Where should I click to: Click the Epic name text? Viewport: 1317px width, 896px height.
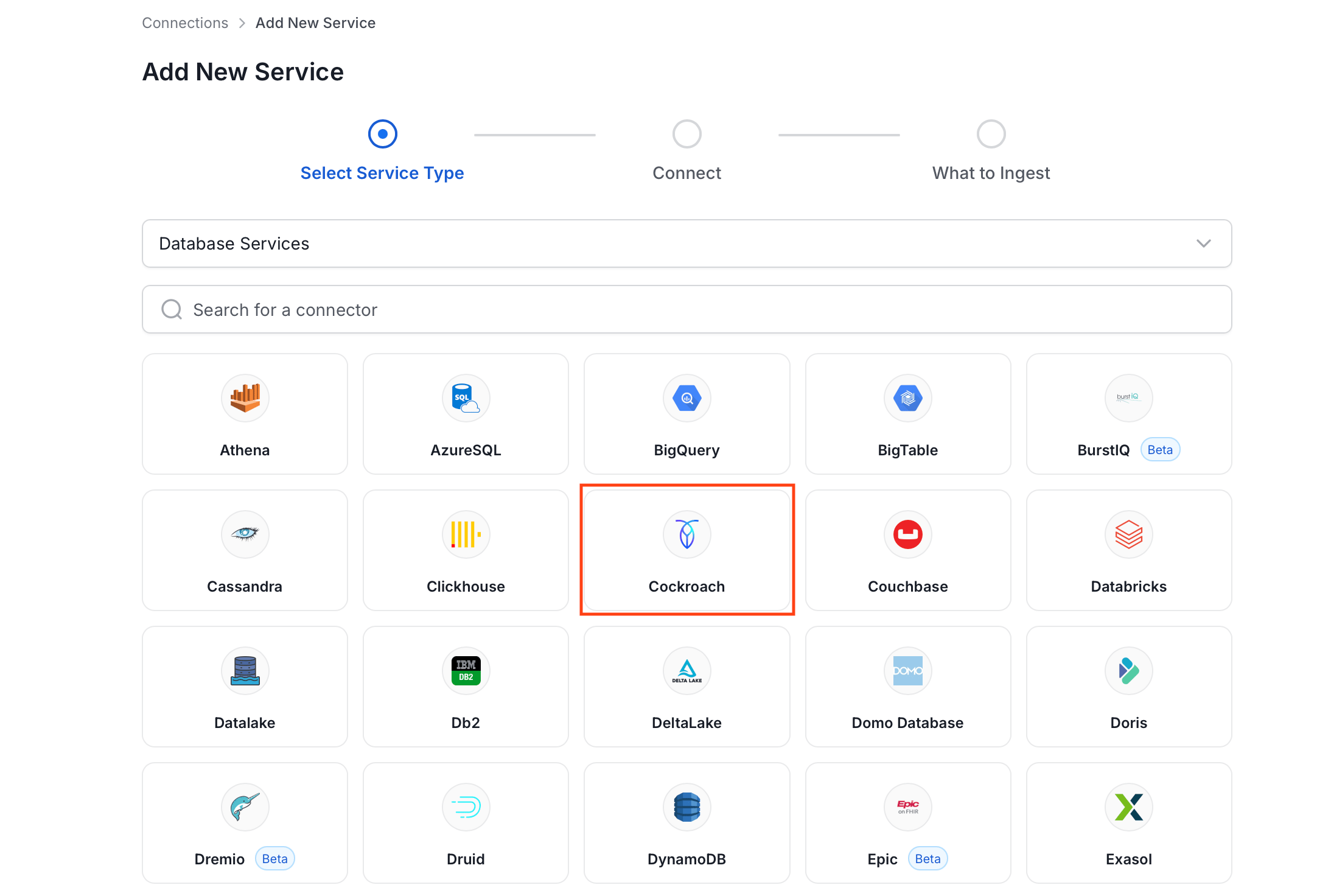882,859
